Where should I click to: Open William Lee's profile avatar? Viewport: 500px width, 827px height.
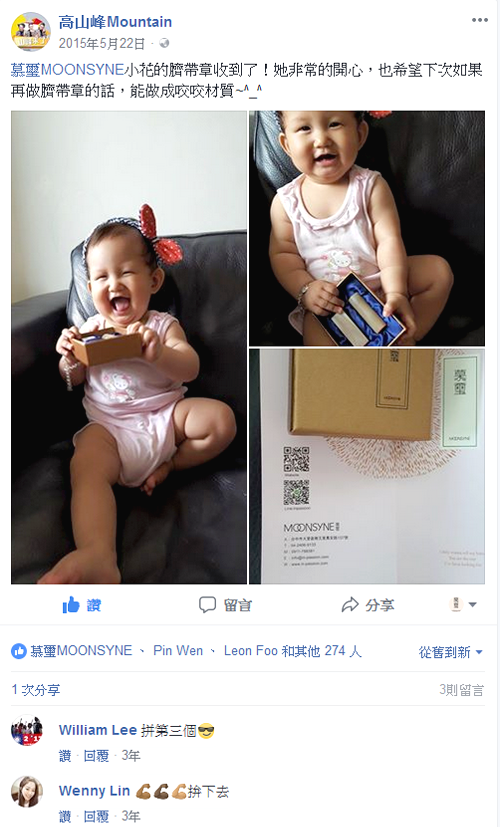27,730
